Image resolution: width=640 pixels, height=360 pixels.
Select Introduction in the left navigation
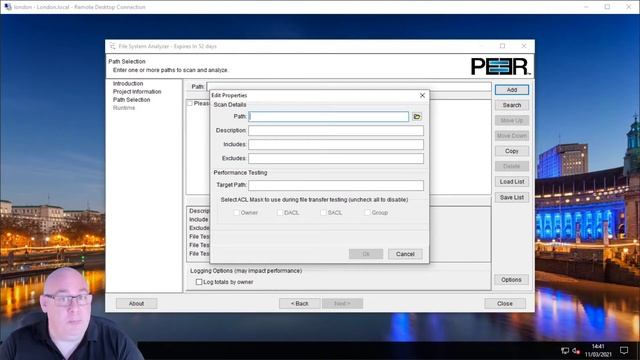[128, 83]
